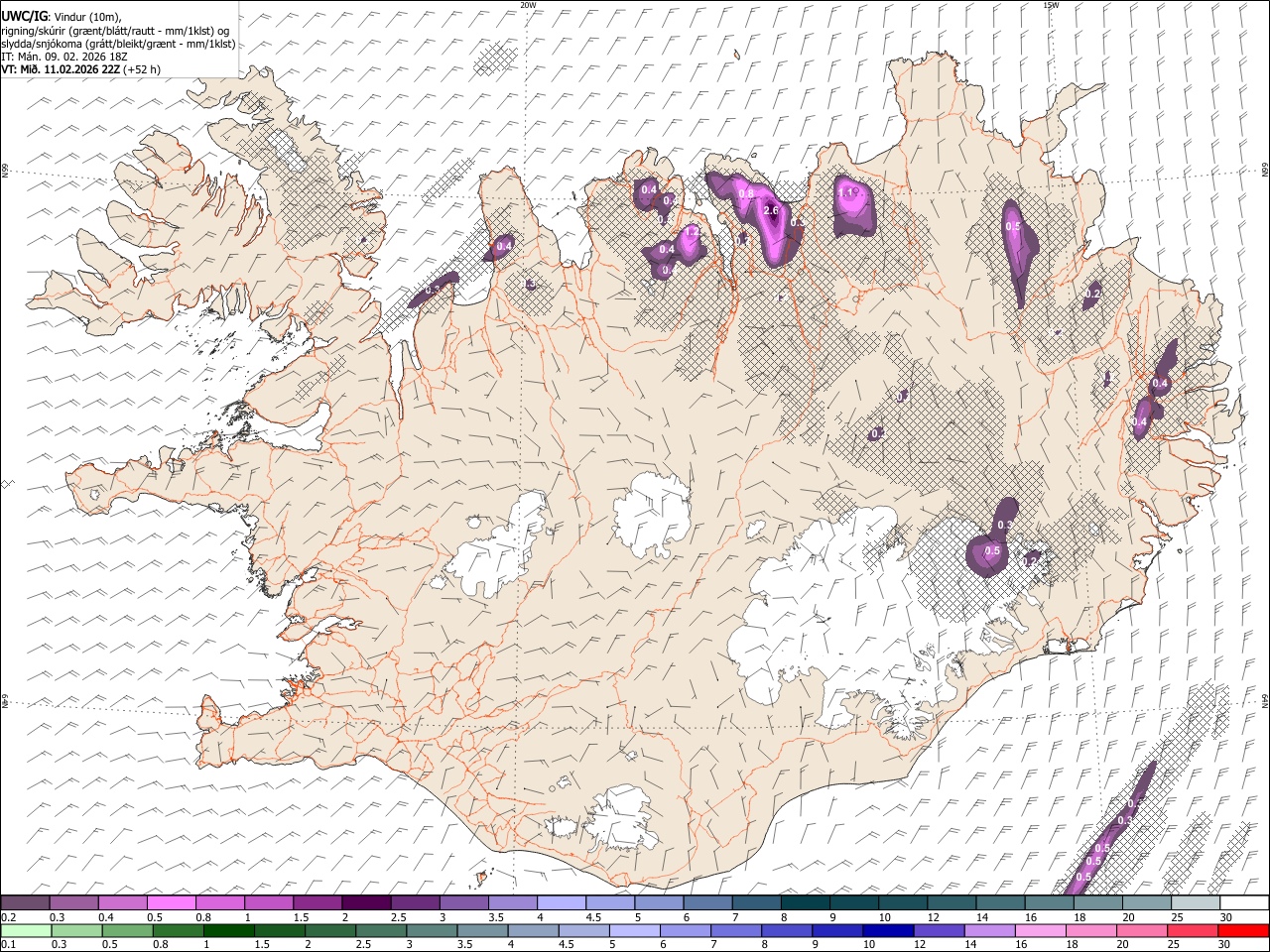
Task: Click the 15W longitude label
Action: (1051, 5)
